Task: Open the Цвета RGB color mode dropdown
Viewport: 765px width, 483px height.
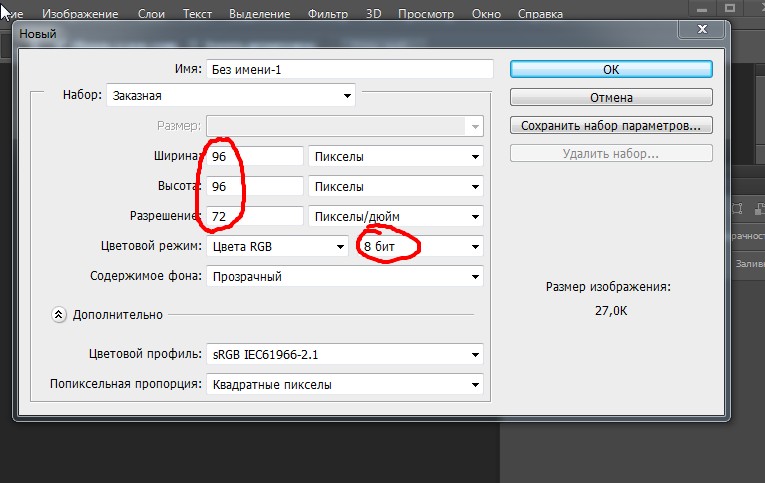Action: click(x=277, y=246)
